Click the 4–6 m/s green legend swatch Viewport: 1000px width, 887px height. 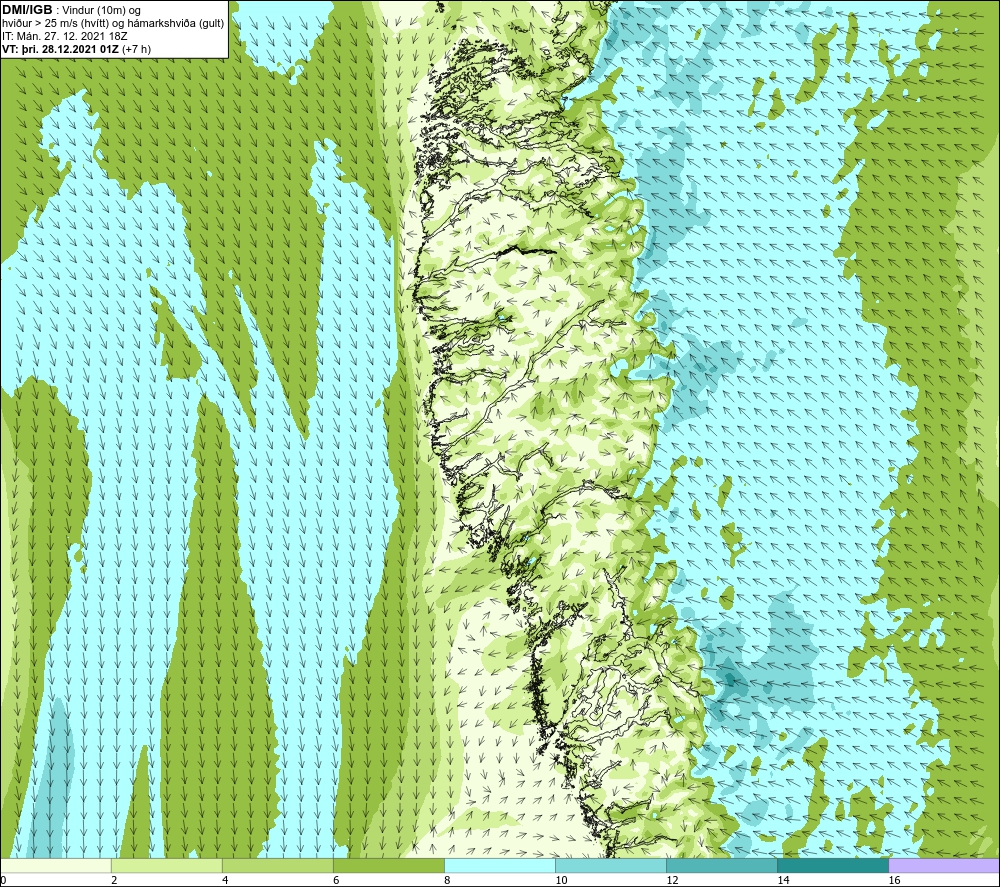point(278,866)
